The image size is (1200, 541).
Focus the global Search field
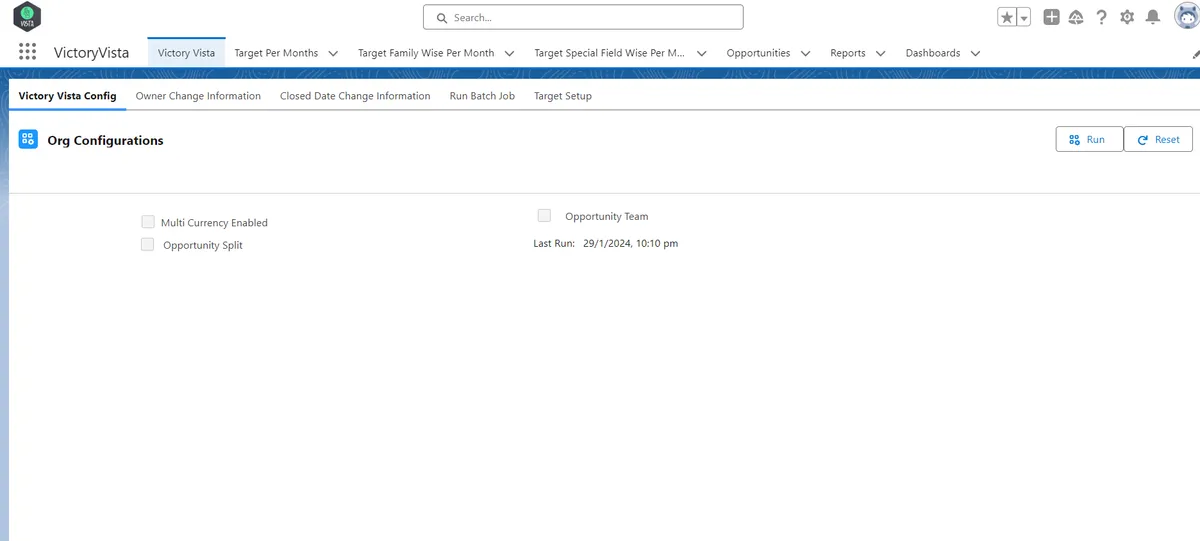[x=583, y=17]
